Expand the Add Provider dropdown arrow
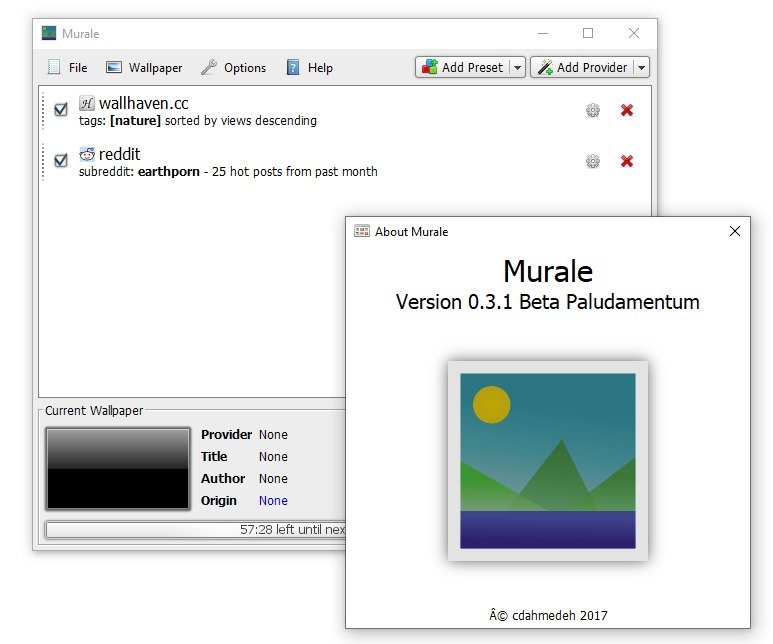Image resolution: width=773 pixels, height=644 pixels. (641, 67)
